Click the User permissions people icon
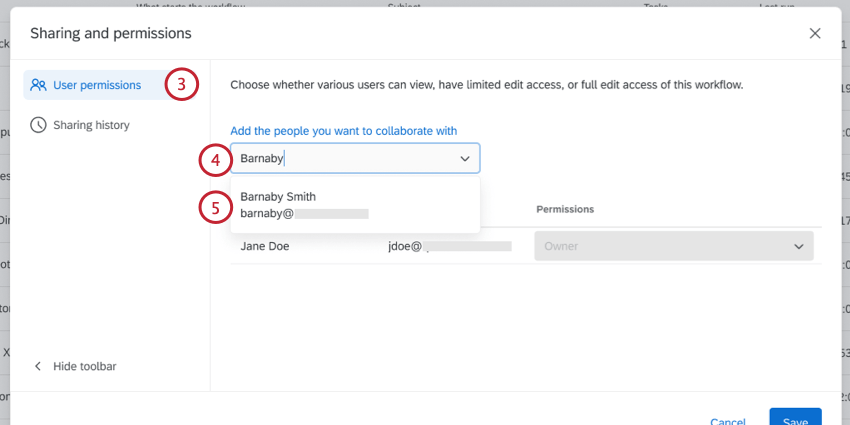Screen dimensions: 850x425 [x=38, y=85]
